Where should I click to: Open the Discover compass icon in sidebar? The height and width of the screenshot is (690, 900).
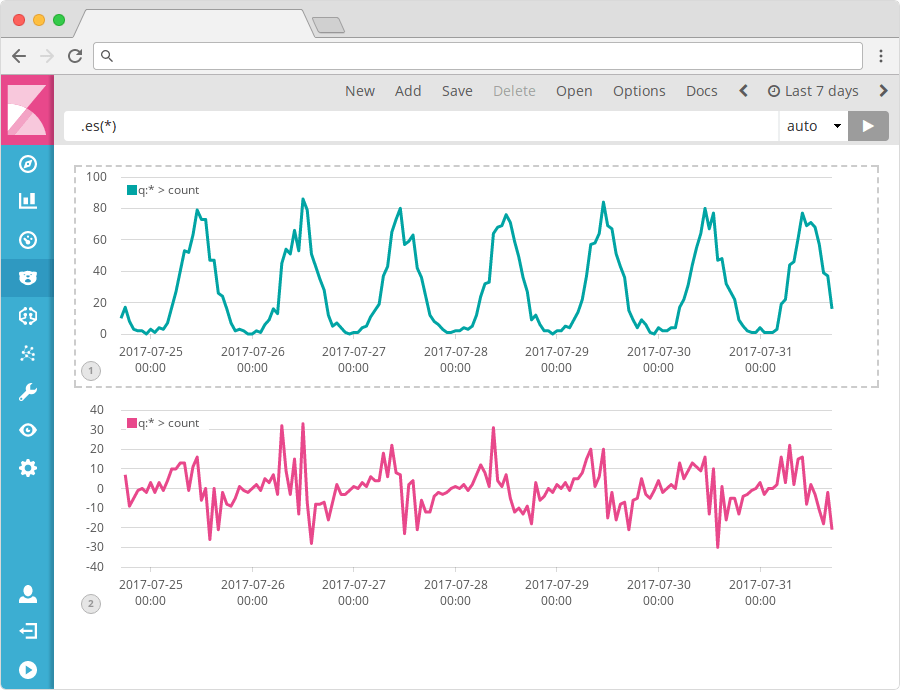coord(27,162)
